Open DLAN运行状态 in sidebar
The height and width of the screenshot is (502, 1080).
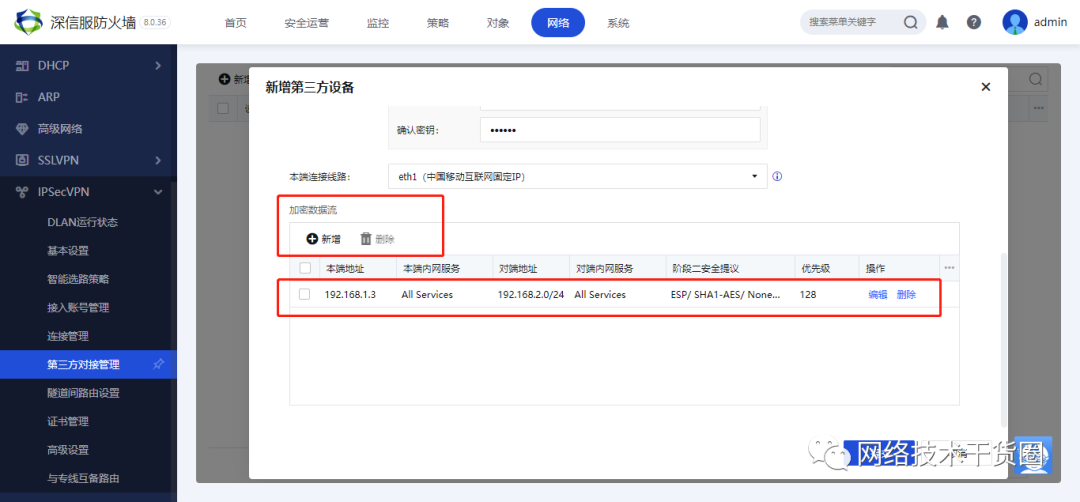(x=83, y=222)
